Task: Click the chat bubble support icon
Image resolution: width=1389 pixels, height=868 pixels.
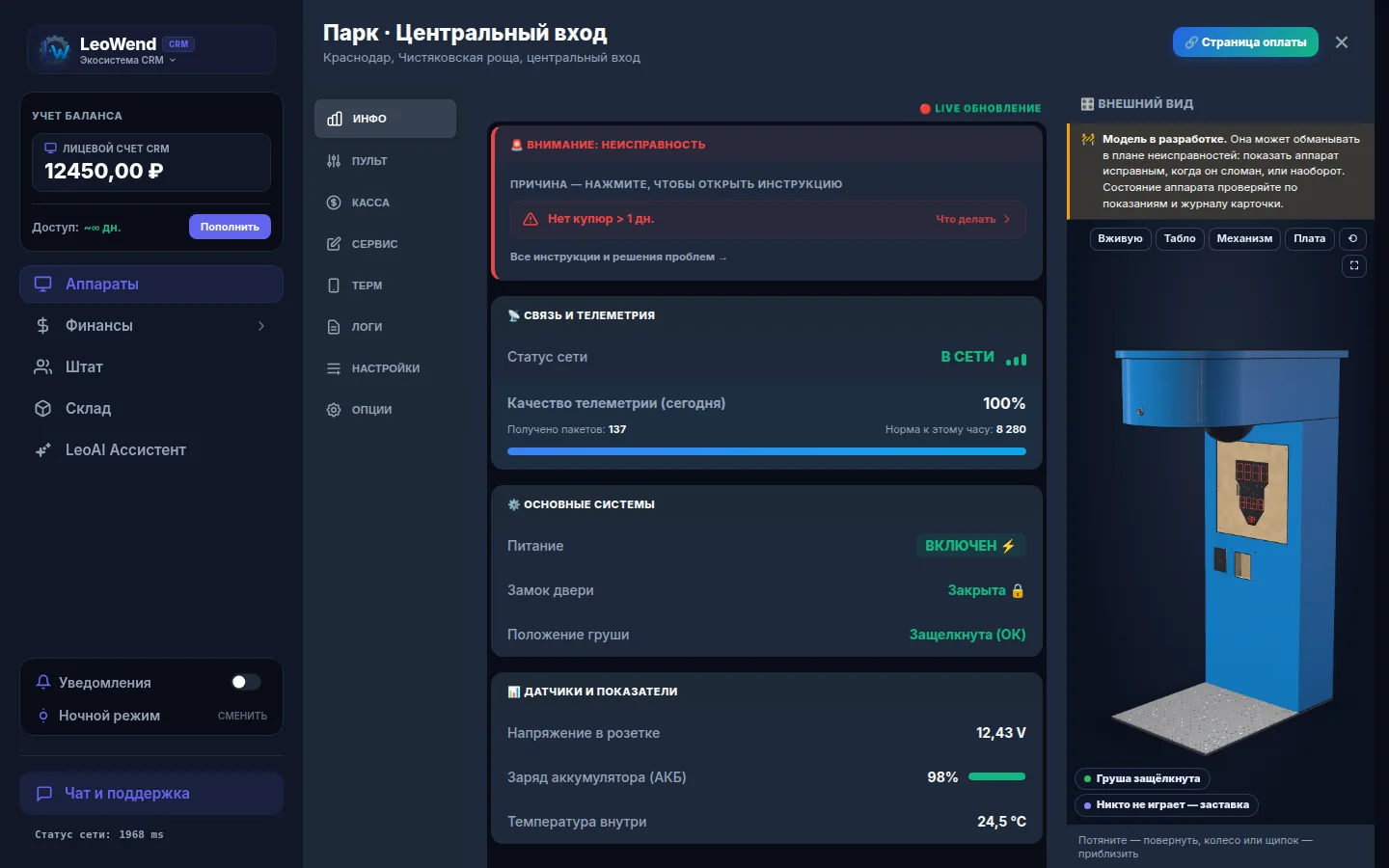Action: [43, 794]
